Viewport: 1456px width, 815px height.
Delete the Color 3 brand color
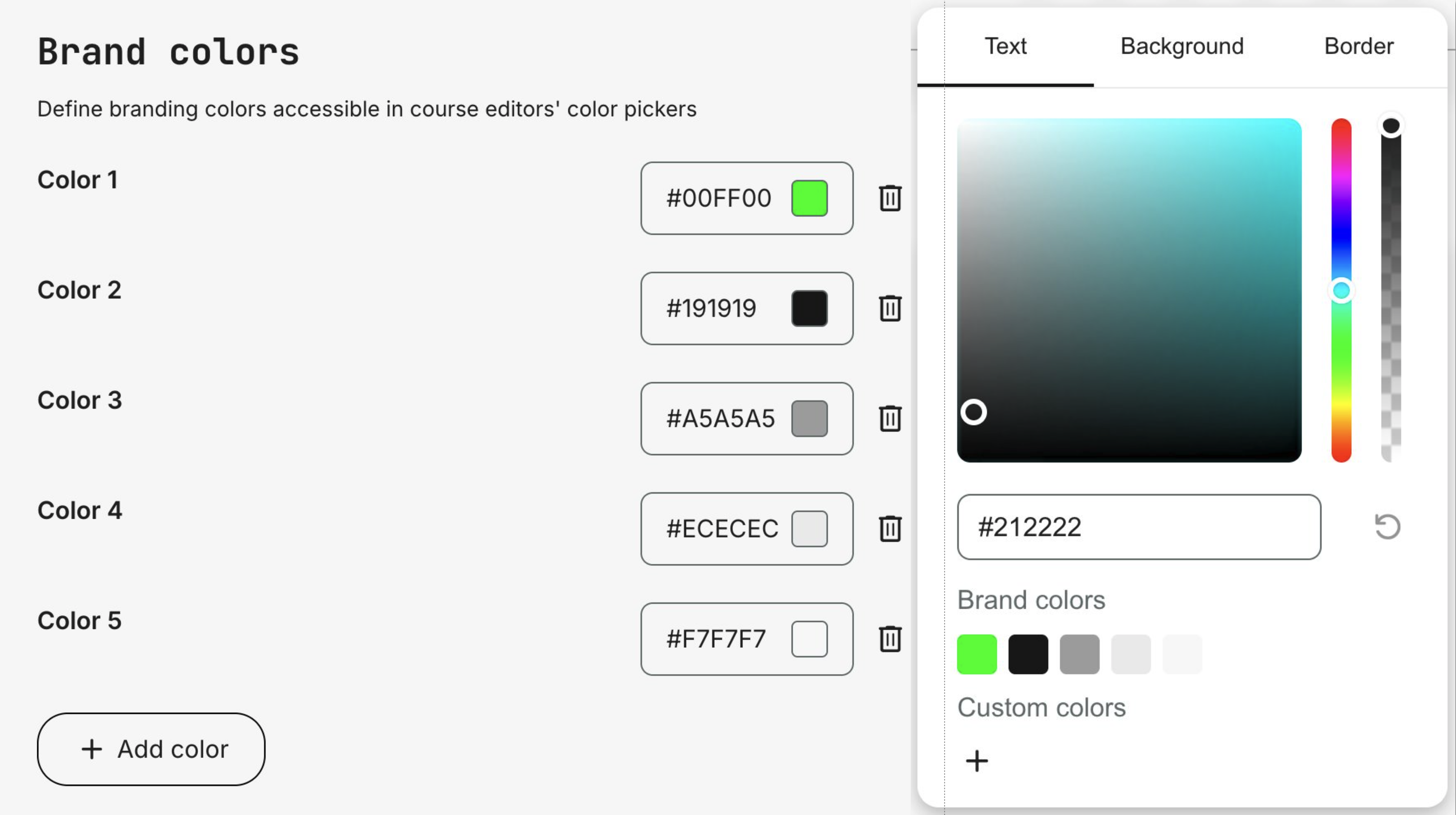tap(889, 419)
